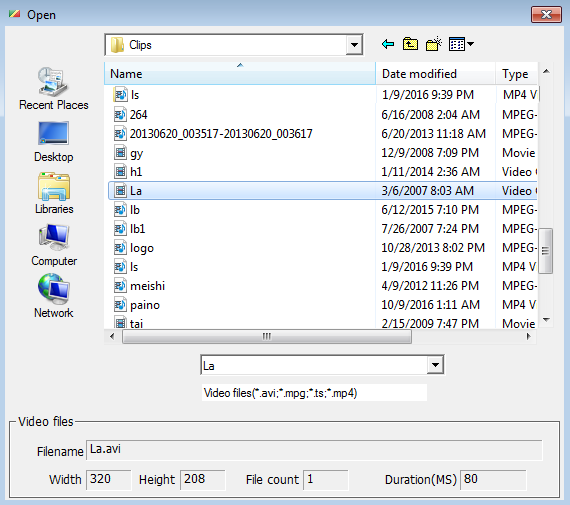Expand the file name combo box arrow
This screenshot has width=570, height=505.
point(435,365)
